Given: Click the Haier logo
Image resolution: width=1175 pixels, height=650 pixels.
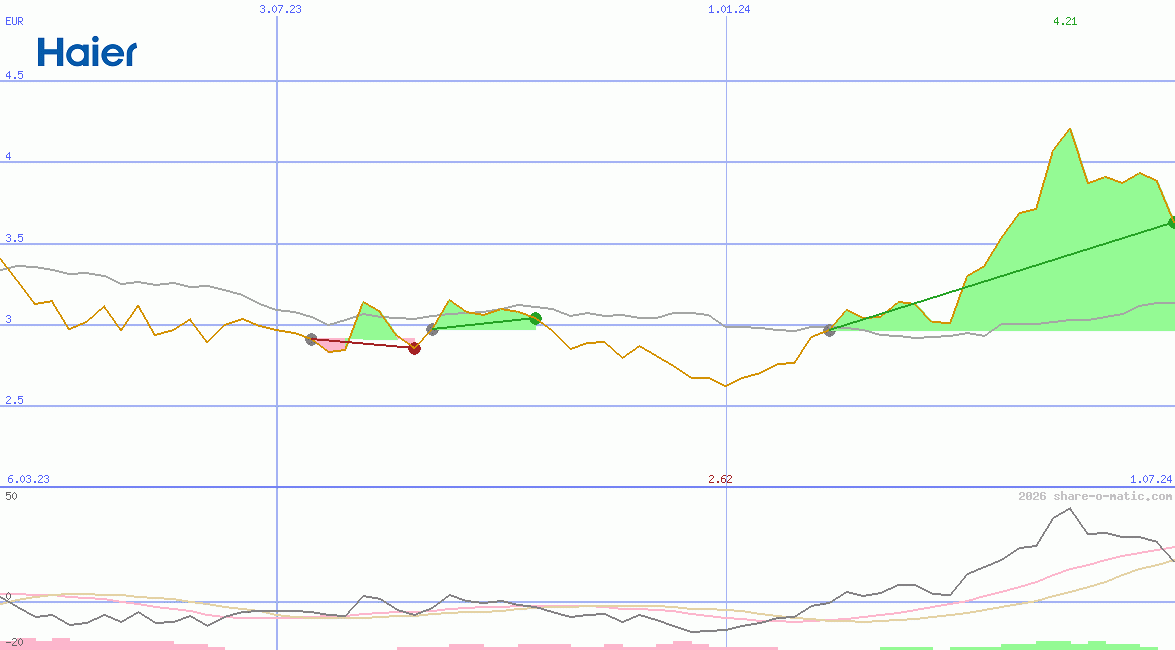Looking at the screenshot, I should 87,52.
